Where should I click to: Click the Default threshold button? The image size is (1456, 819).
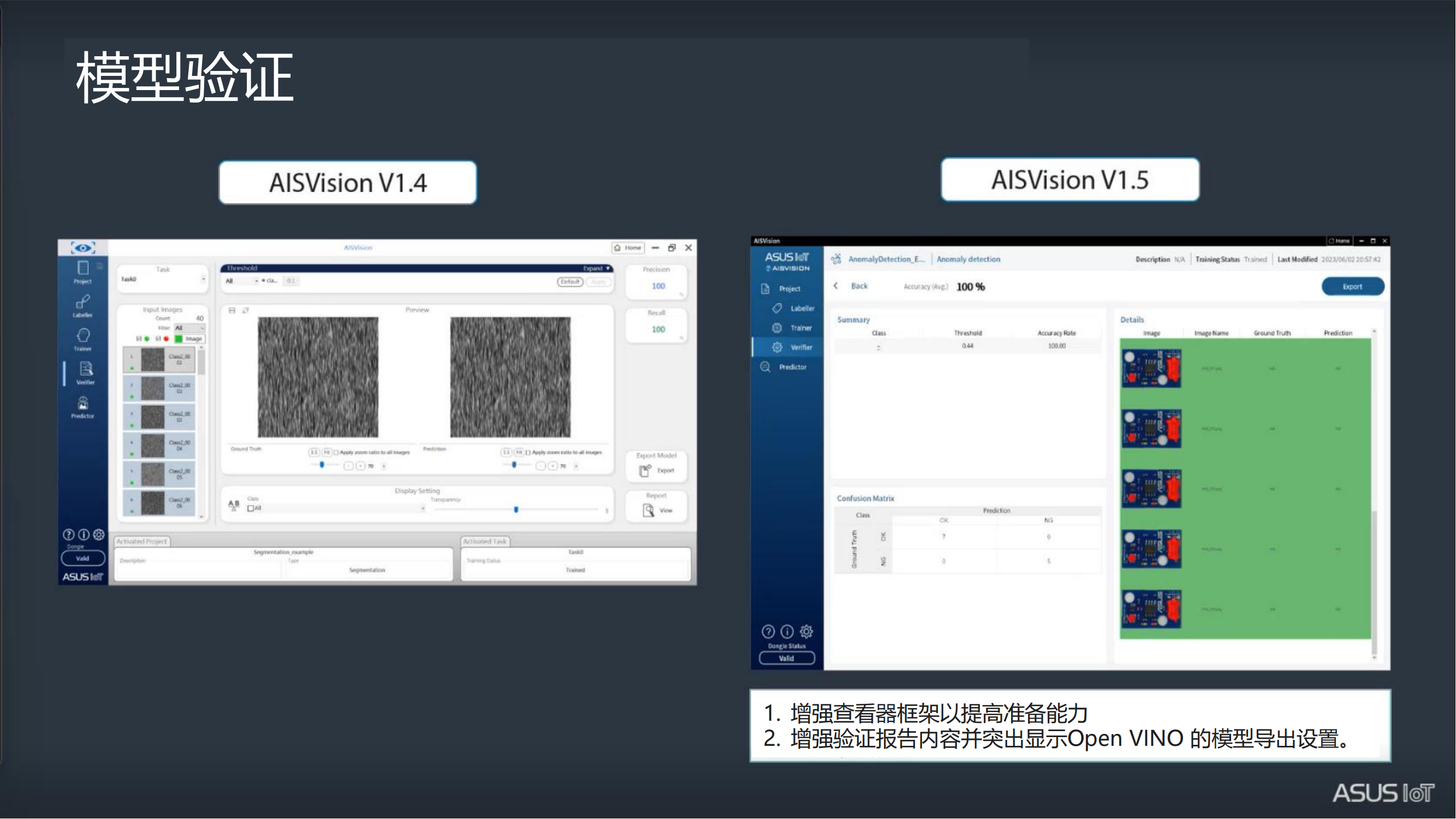tap(570, 282)
